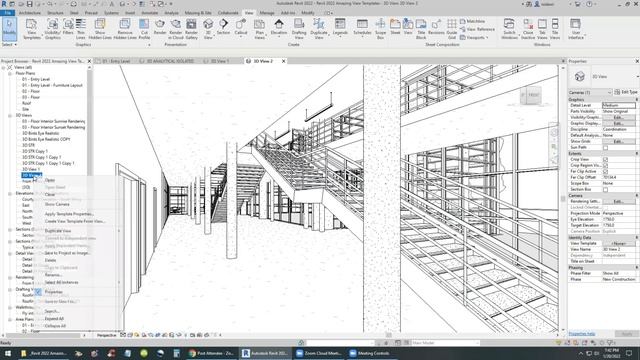Viewport: 640px width, 360px height.
Task: Open Visibility/Graphics settings
Action: point(52,29)
